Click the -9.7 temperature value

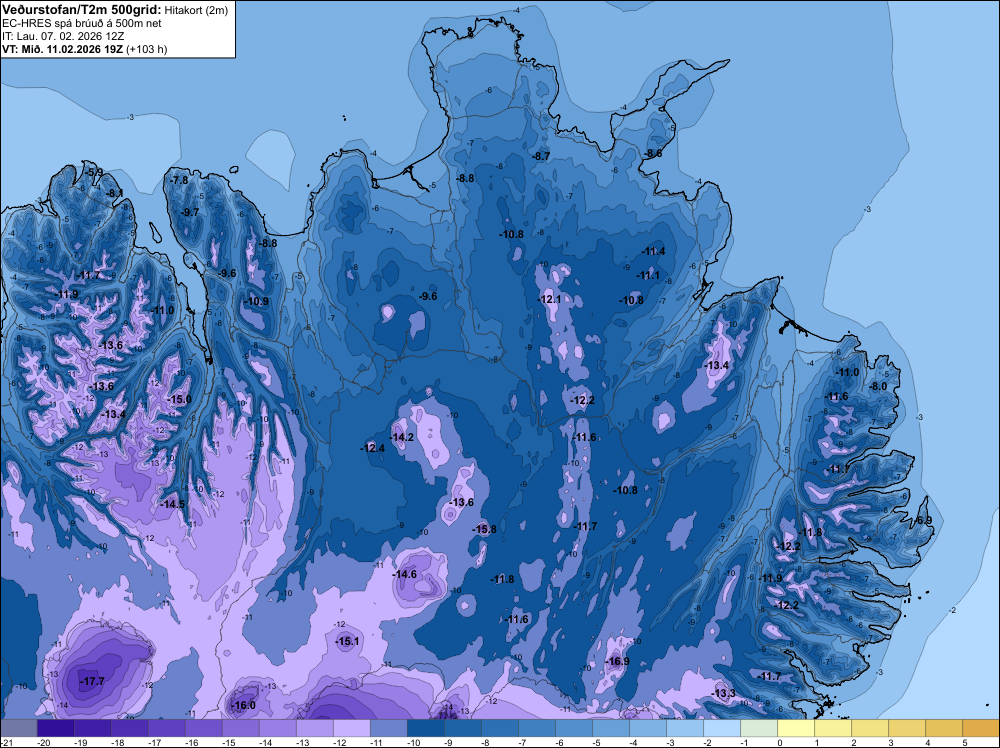[x=190, y=212]
